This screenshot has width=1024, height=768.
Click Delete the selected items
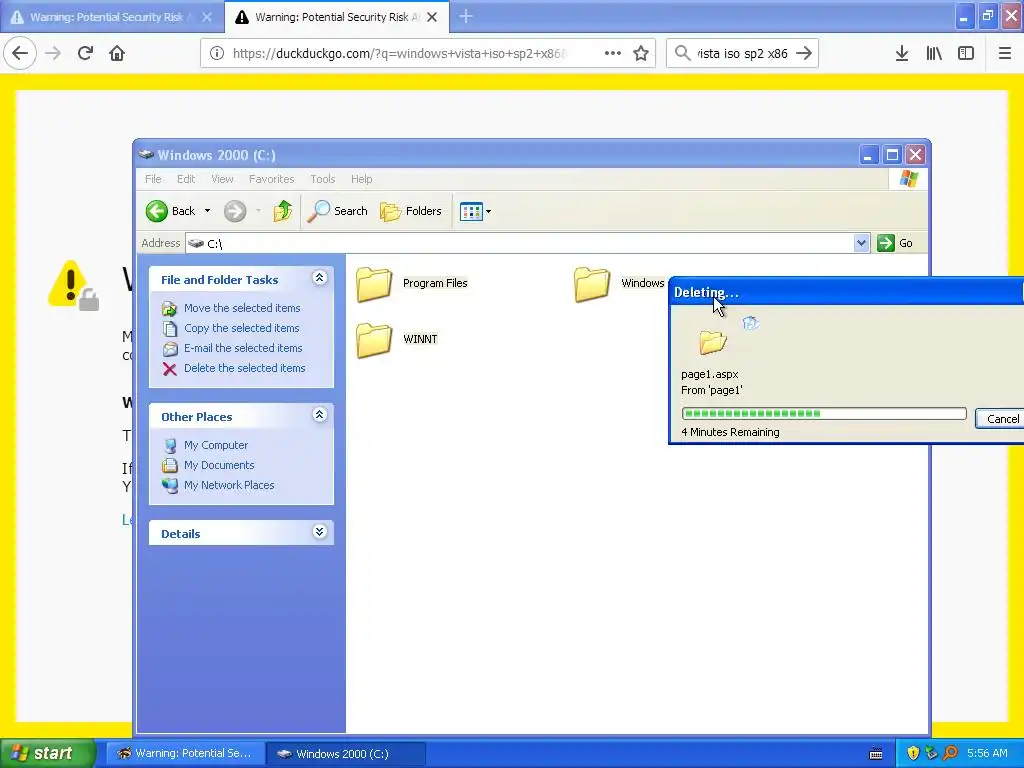[244, 368]
